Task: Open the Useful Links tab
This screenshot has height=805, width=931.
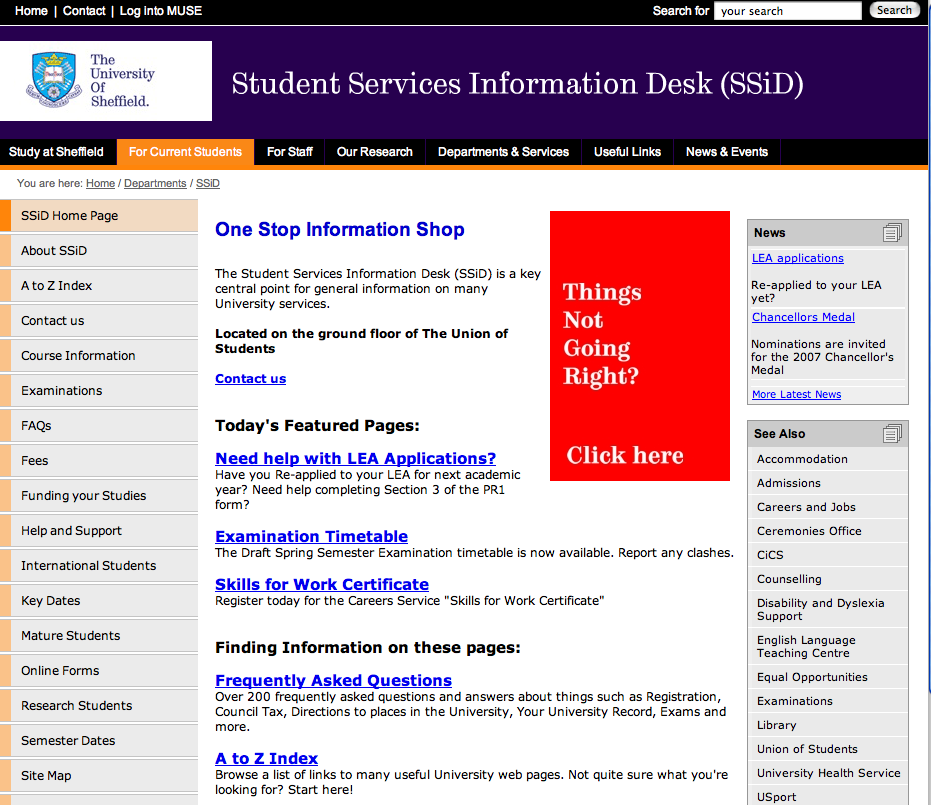Action: 628,152
